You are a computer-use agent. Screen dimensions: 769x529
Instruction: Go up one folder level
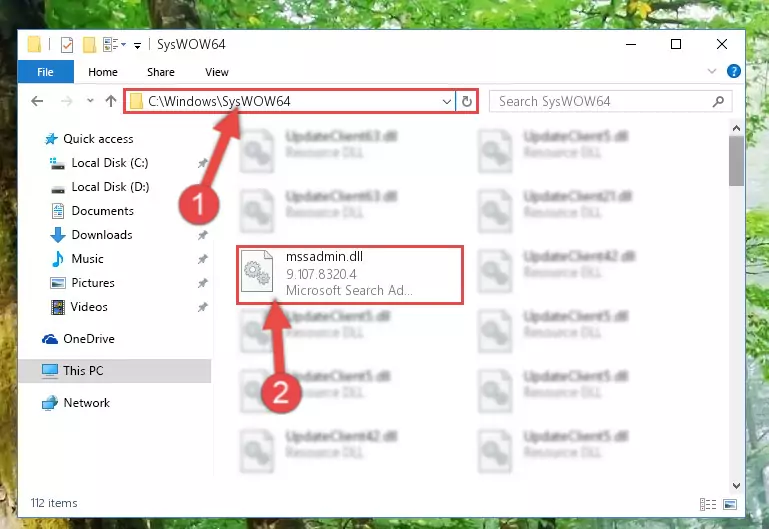(111, 101)
